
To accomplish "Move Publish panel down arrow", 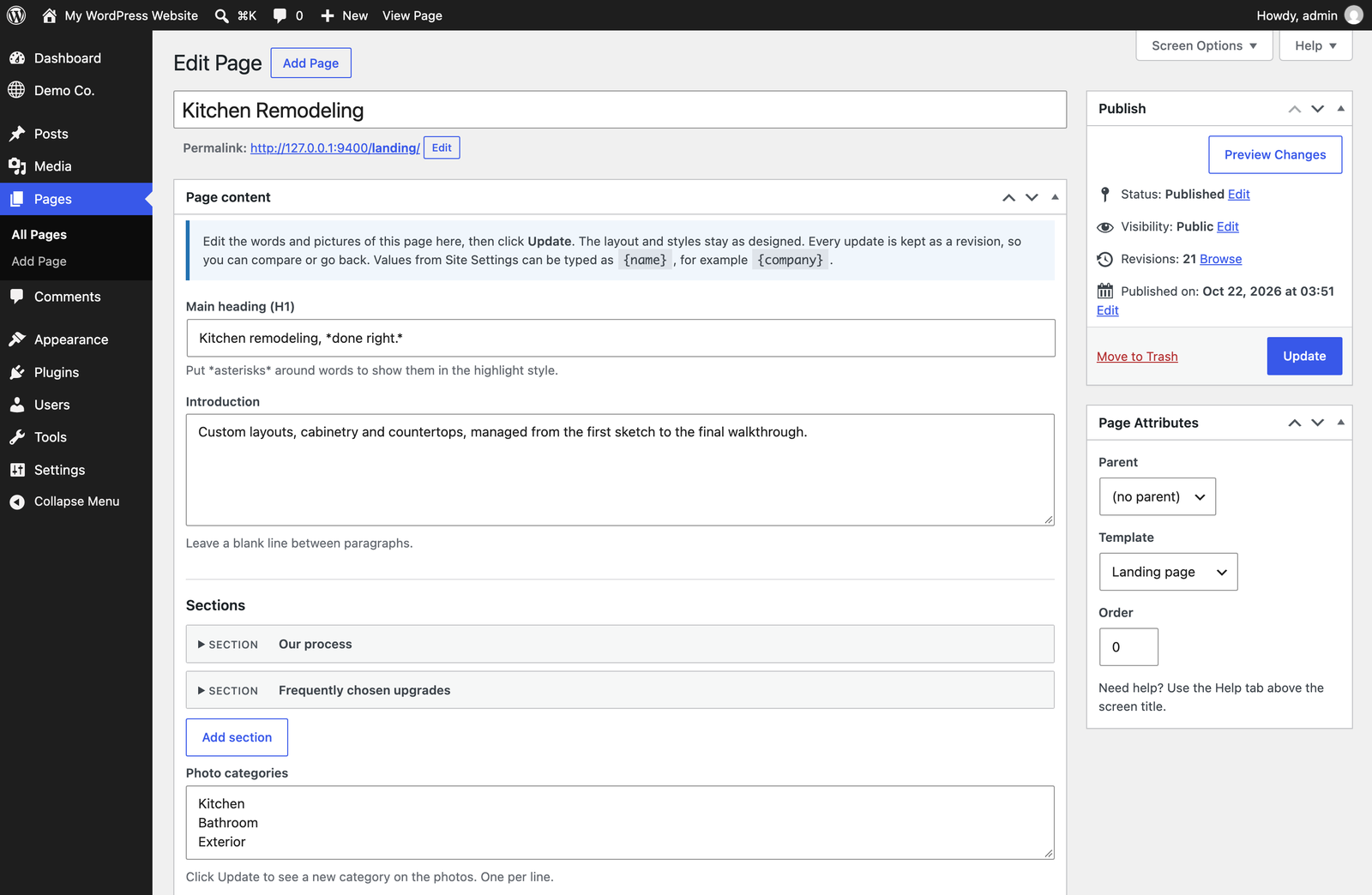I will point(1318,109).
